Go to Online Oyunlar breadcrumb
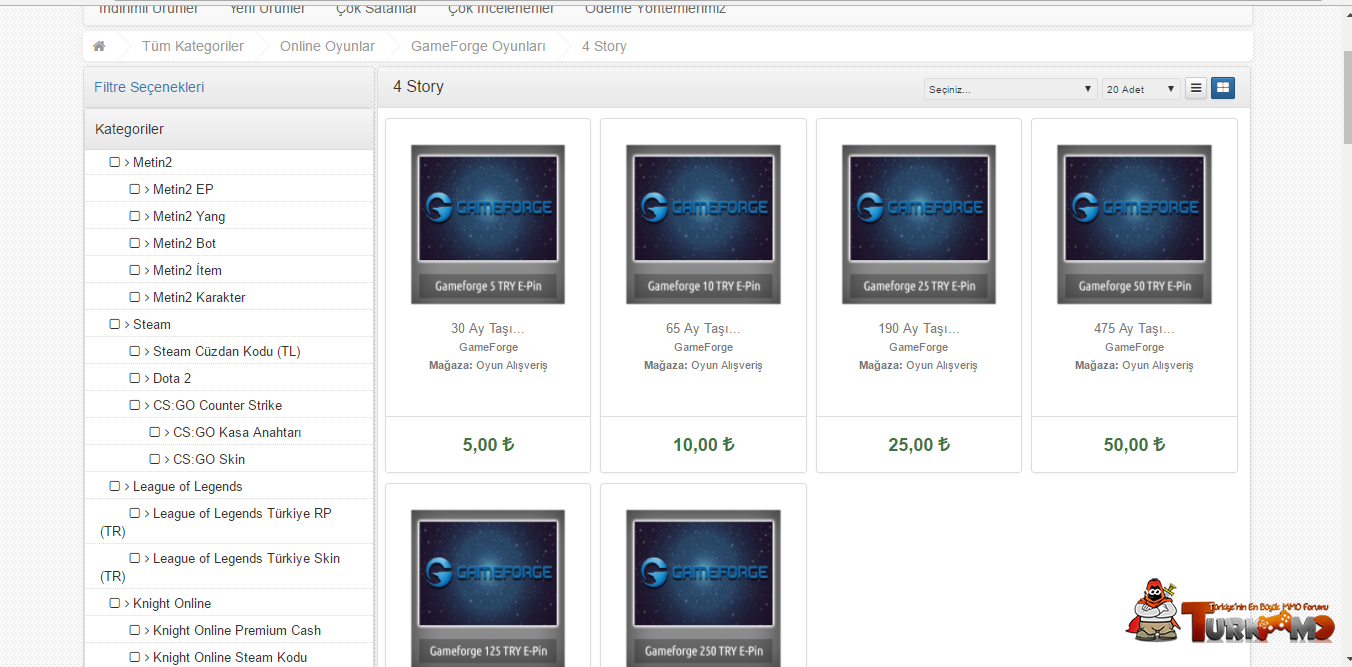This screenshot has height=667, width=1352. [x=327, y=47]
